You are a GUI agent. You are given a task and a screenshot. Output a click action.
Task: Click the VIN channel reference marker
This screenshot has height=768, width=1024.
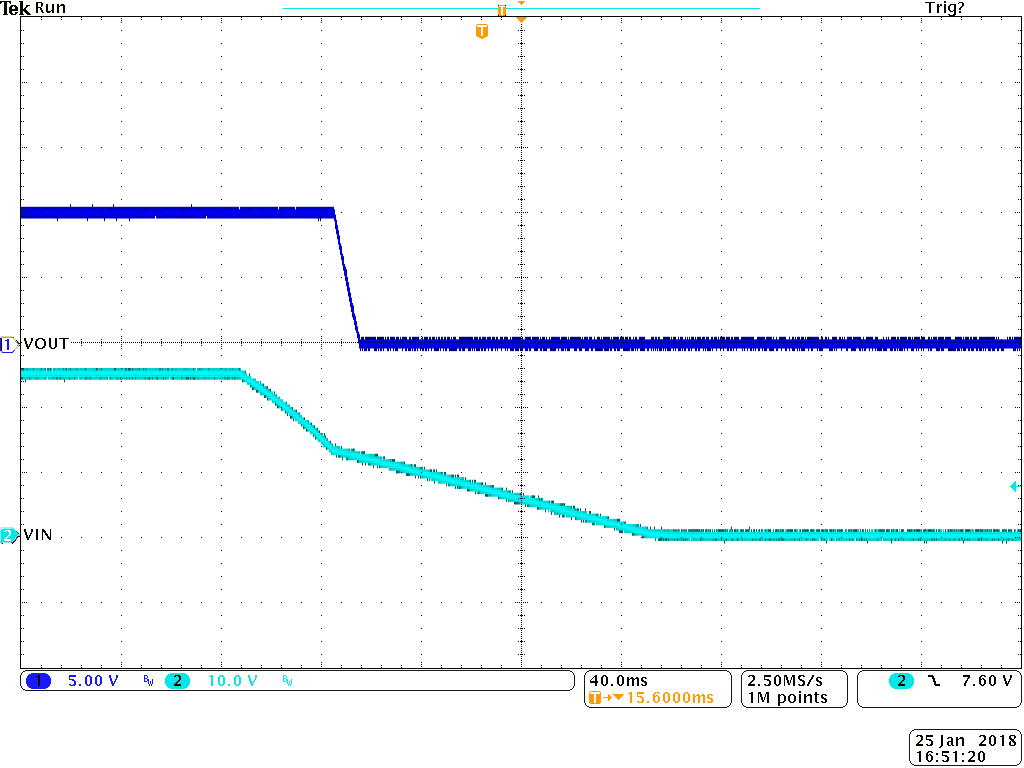pyautogui.click(x=7, y=536)
